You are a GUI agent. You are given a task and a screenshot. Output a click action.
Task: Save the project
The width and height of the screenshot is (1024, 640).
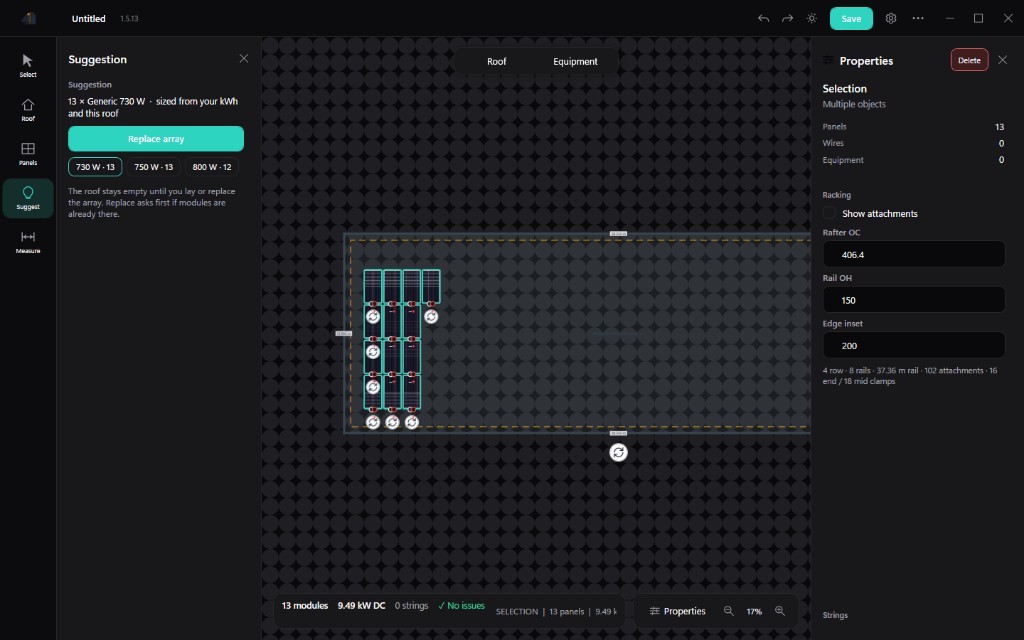pyautogui.click(x=851, y=18)
